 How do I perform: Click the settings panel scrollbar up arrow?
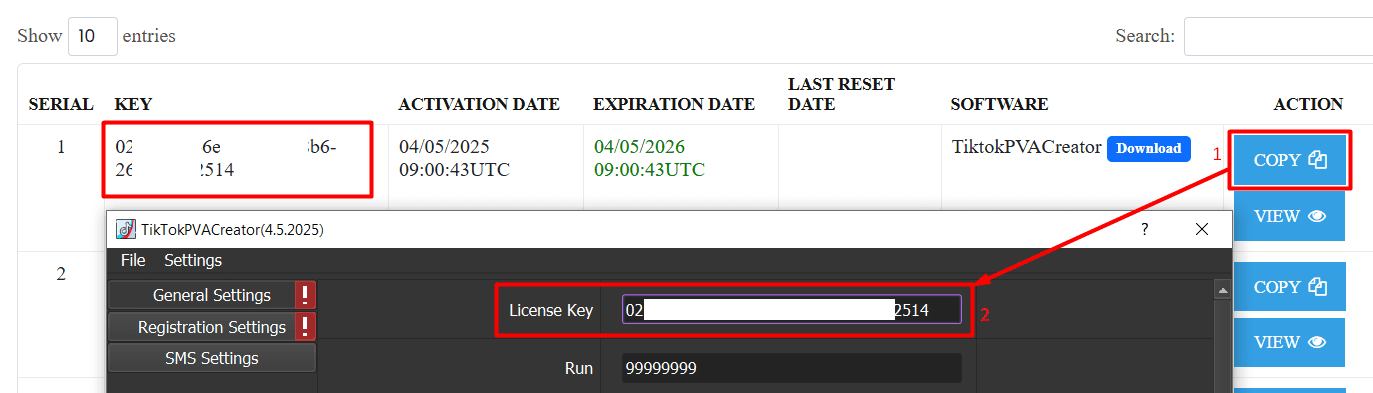(x=1222, y=289)
